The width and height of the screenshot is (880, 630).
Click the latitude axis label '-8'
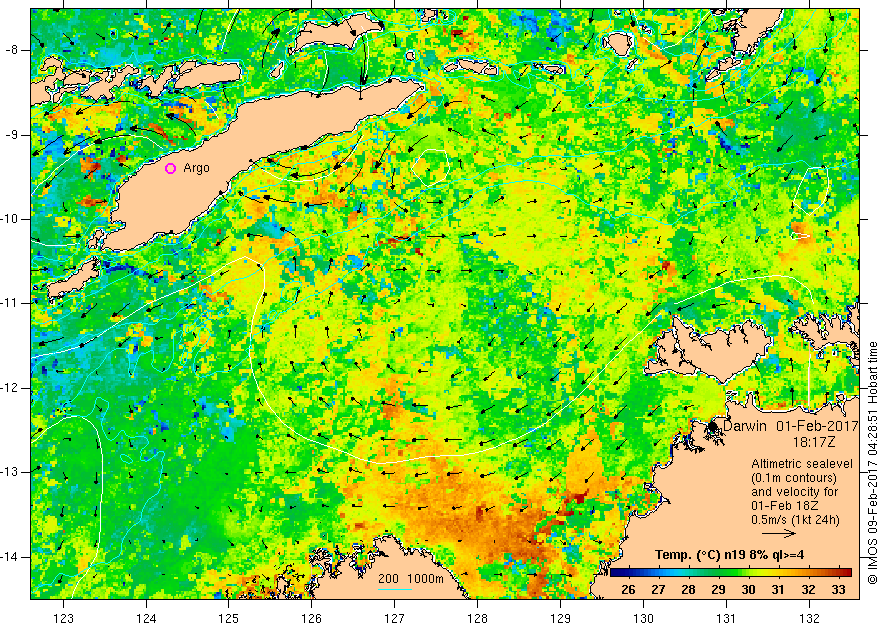click(x=12, y=50)
